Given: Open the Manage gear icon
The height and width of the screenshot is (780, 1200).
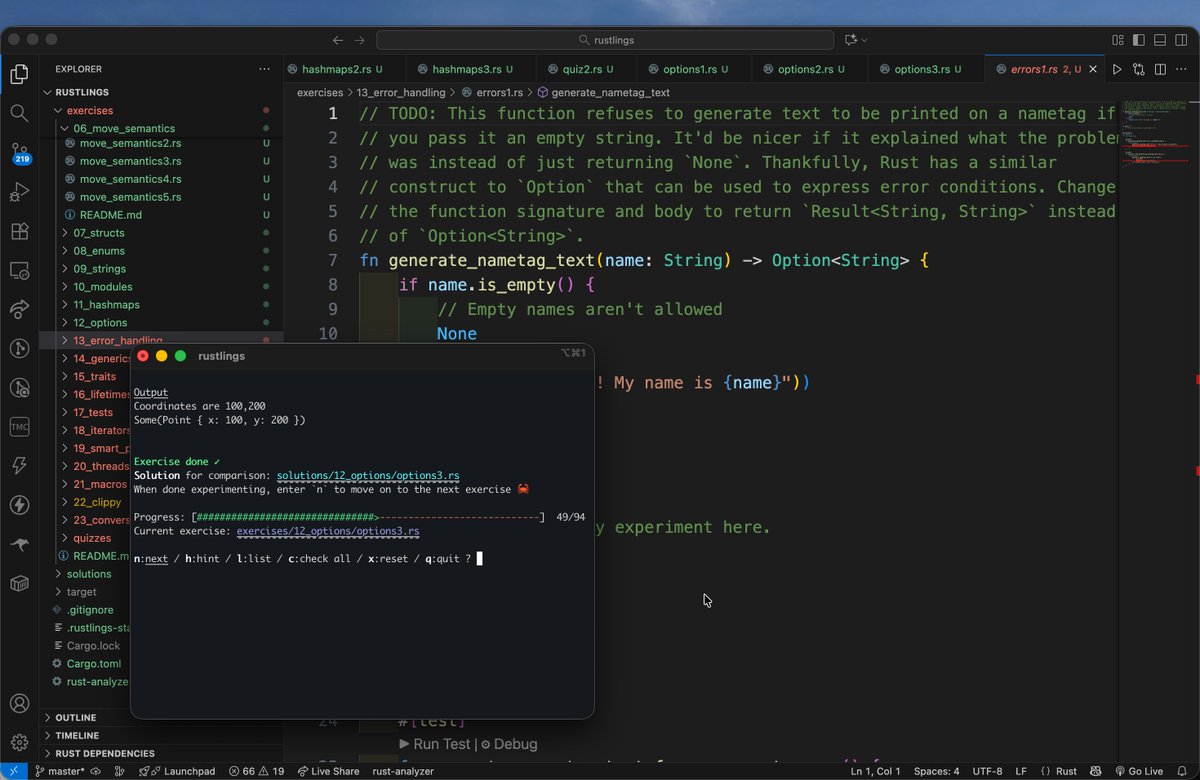Looking at the screenshot, I should pos(19,742).
